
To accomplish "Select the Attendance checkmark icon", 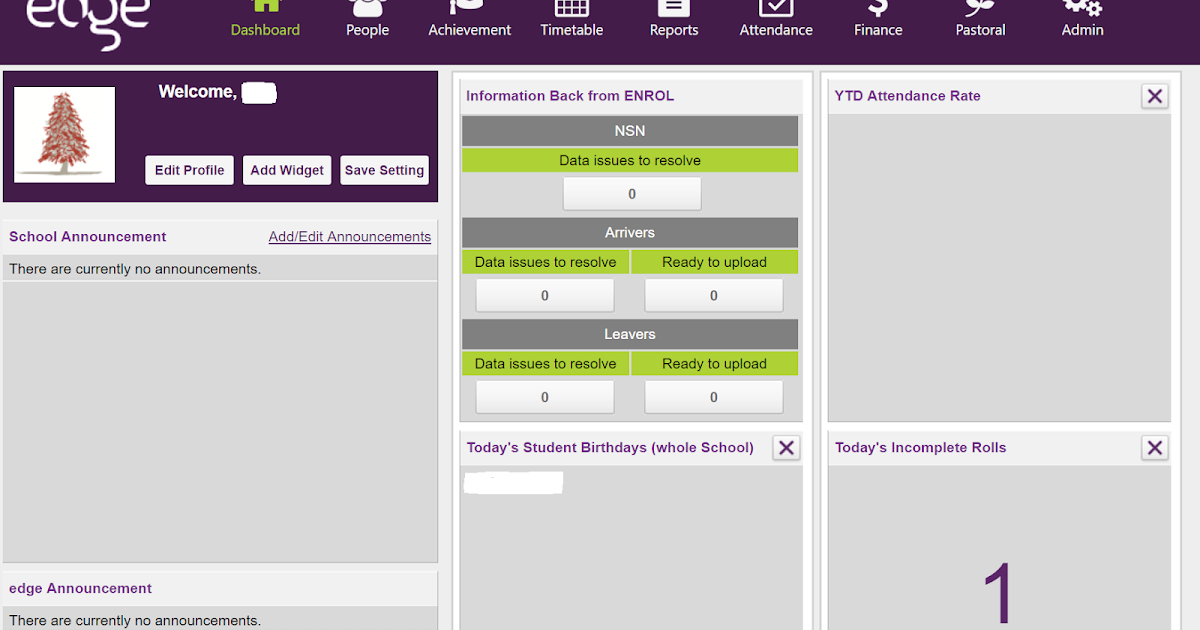I will [x=776, y=7].
